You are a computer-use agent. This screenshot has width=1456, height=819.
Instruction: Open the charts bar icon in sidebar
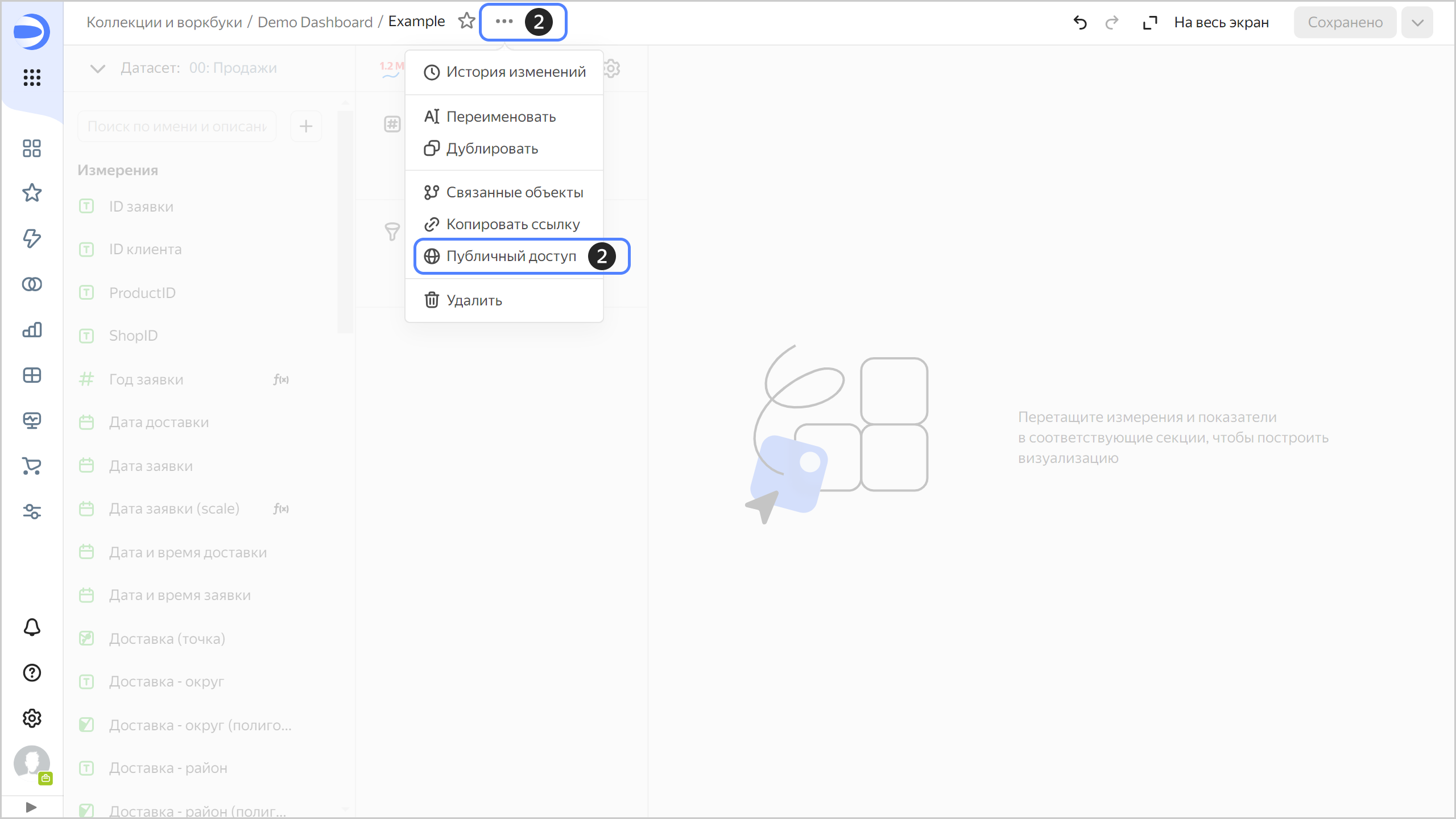[x=32, y=330]
